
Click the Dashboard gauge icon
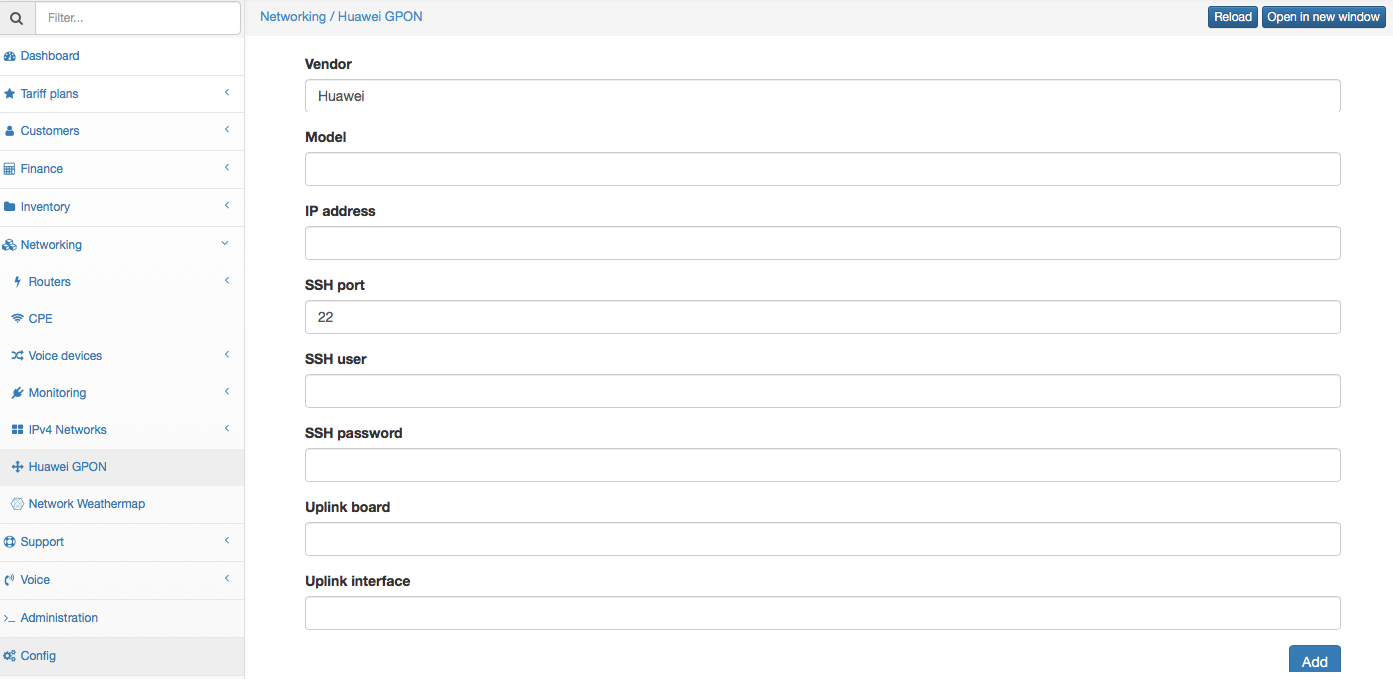pyautogui.click(x=10, y=56)
